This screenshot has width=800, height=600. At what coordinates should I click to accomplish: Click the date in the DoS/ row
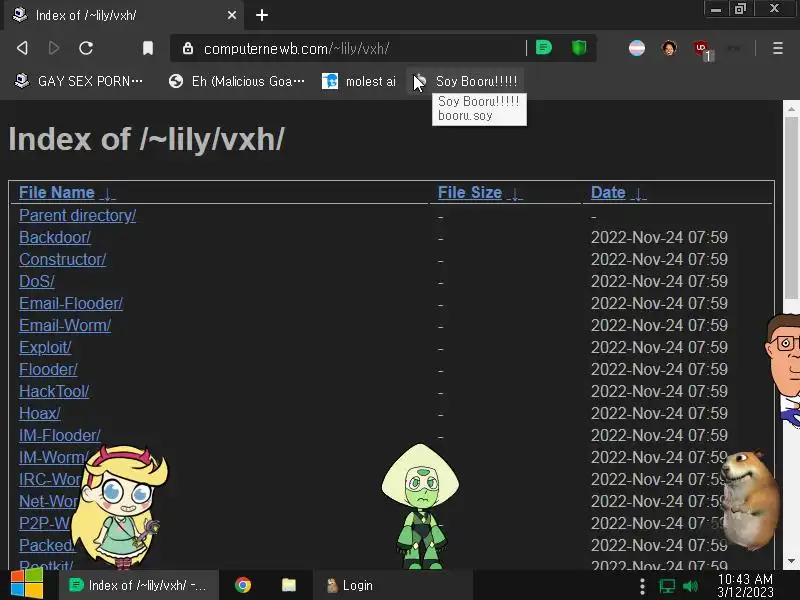(x=659, y=281)
